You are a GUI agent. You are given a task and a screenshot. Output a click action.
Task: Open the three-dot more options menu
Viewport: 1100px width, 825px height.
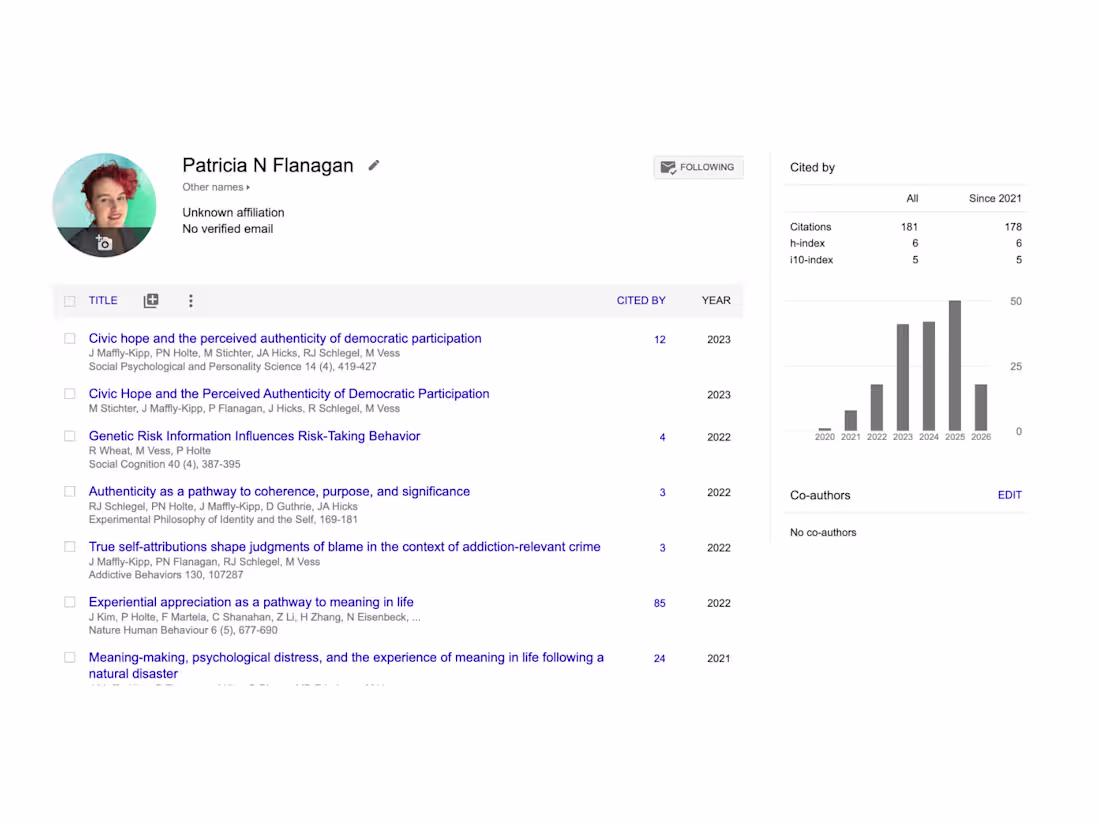coord(190,300)
